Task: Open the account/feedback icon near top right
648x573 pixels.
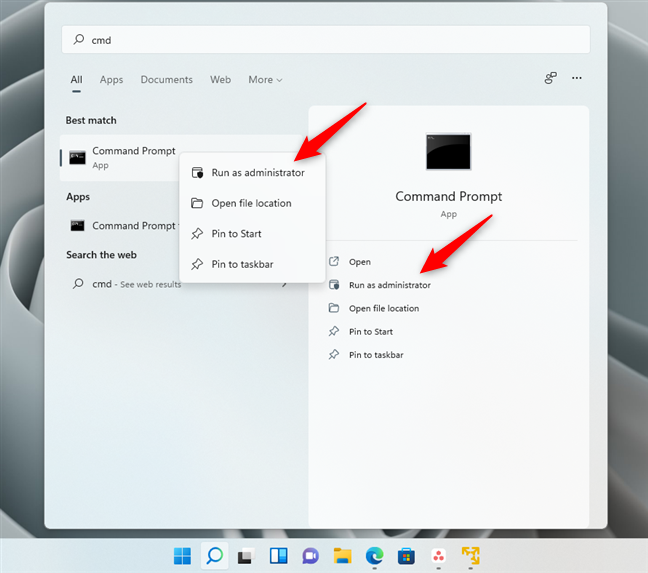Action: click(550, 78)
